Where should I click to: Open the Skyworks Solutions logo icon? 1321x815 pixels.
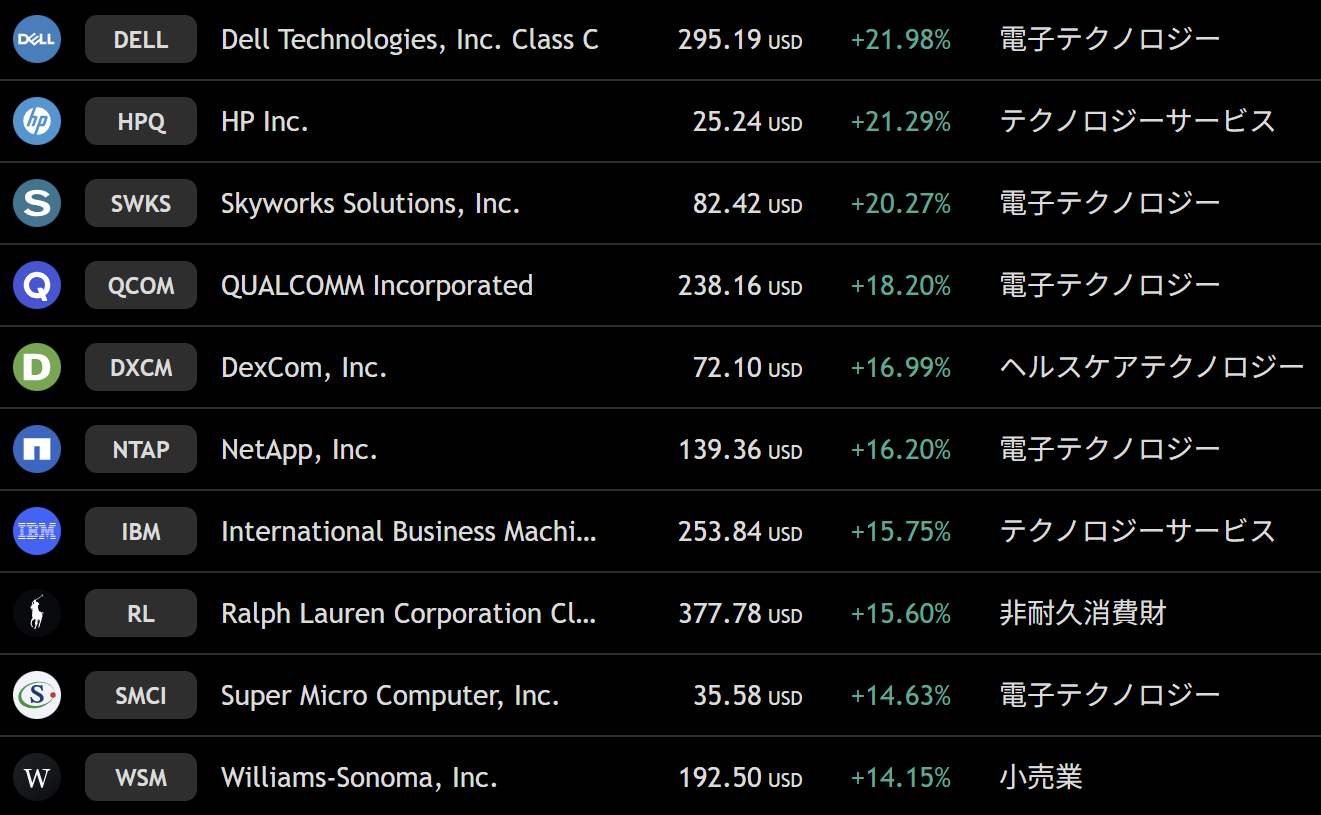(x=37, y=204)
